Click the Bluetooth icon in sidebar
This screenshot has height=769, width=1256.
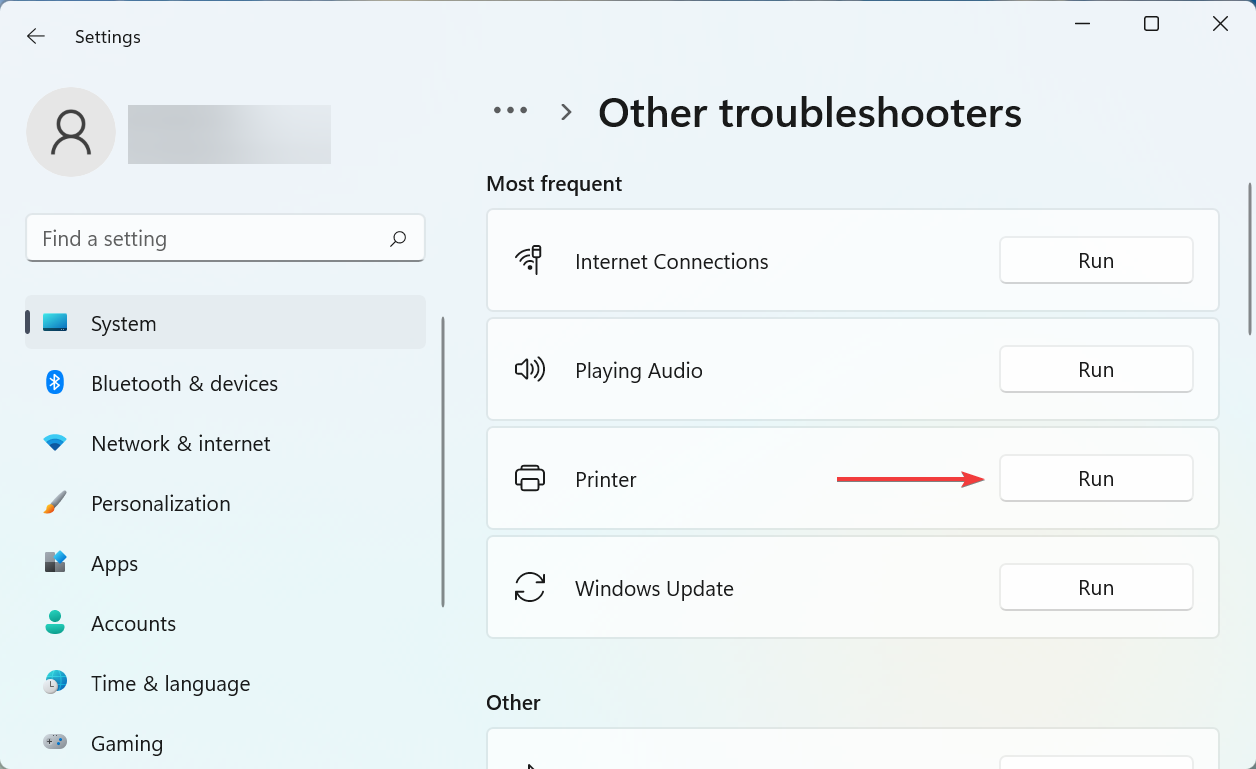click(55, 382)
